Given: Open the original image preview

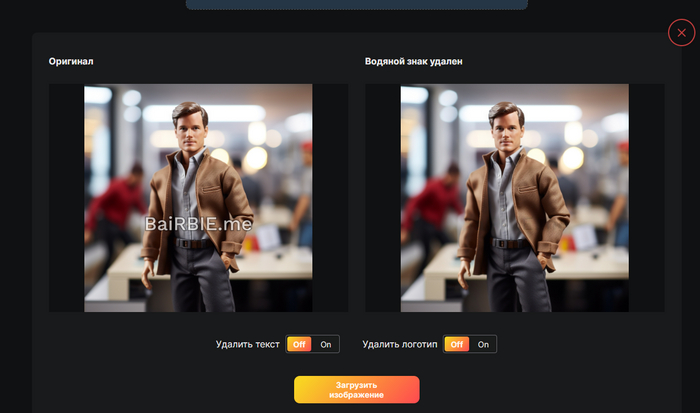Looking at the screenshot, I should pyautogui.click(x=198, y=197).
